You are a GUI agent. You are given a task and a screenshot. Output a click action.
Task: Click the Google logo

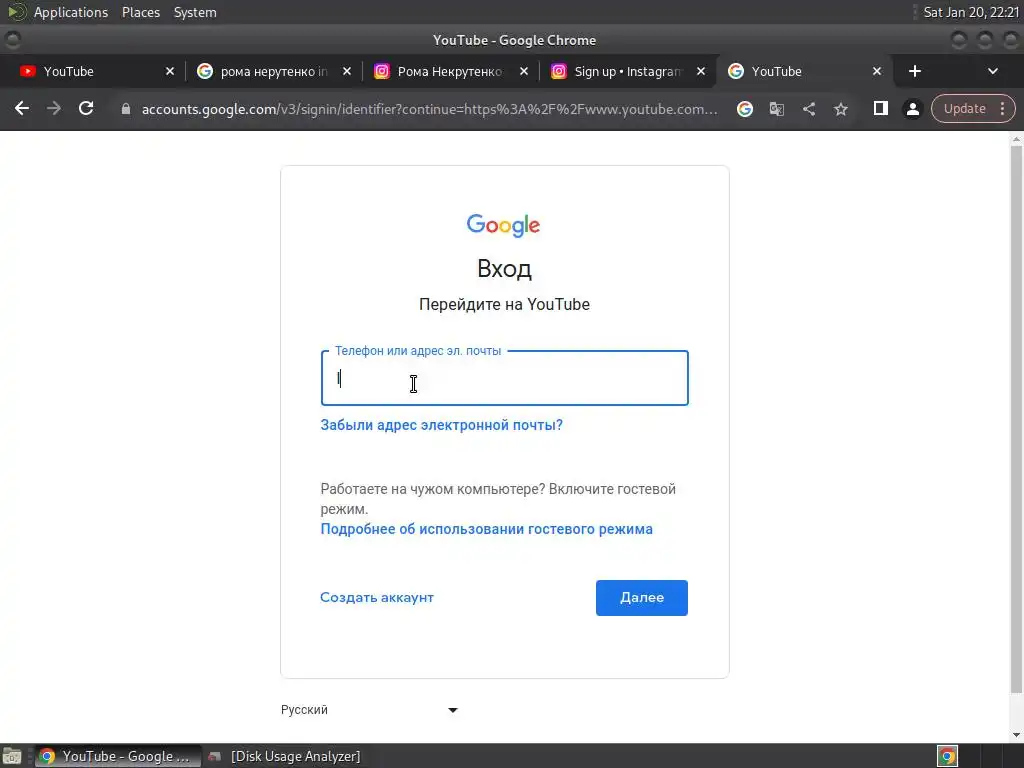[x=504, y=225]
